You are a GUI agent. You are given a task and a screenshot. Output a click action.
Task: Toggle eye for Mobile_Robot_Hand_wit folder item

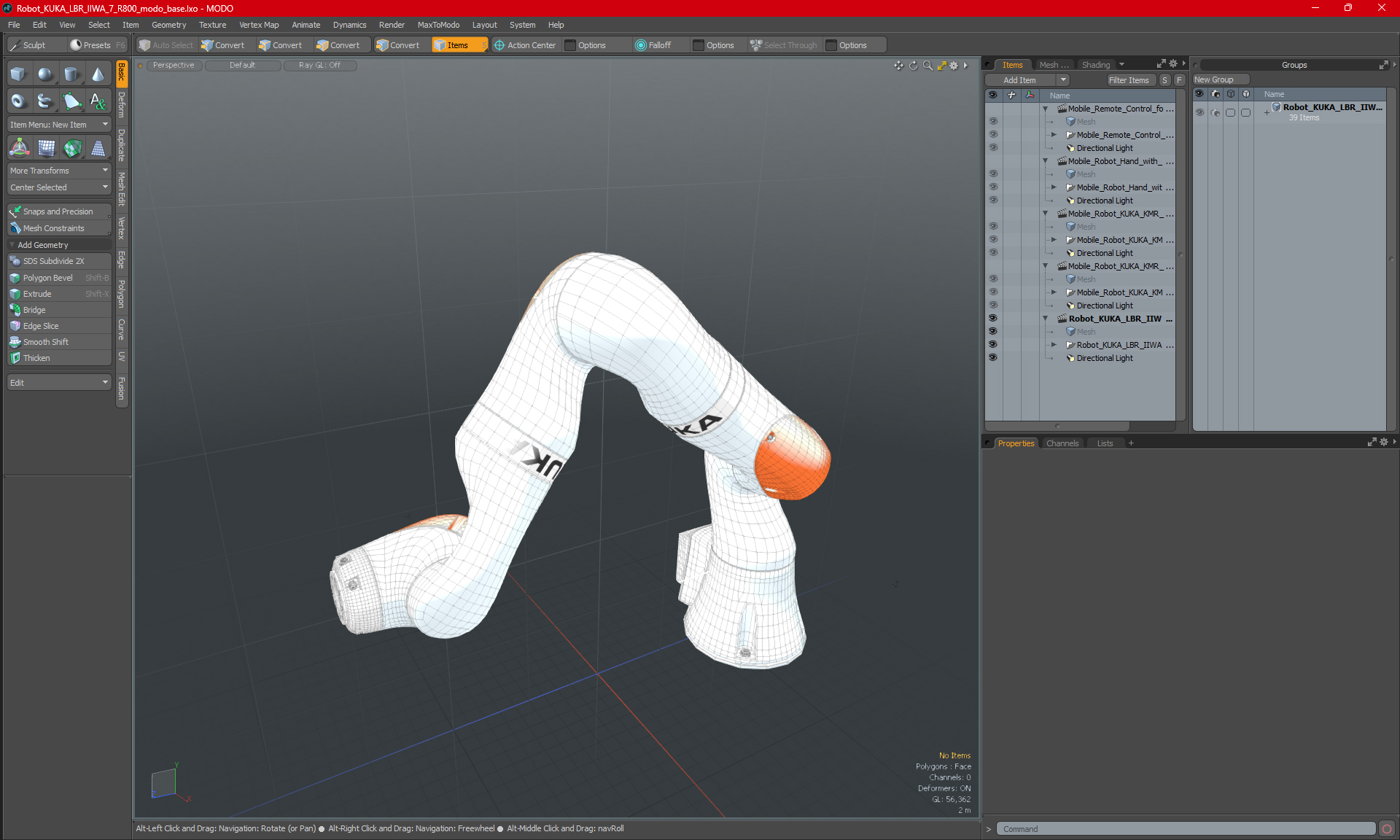992,187
